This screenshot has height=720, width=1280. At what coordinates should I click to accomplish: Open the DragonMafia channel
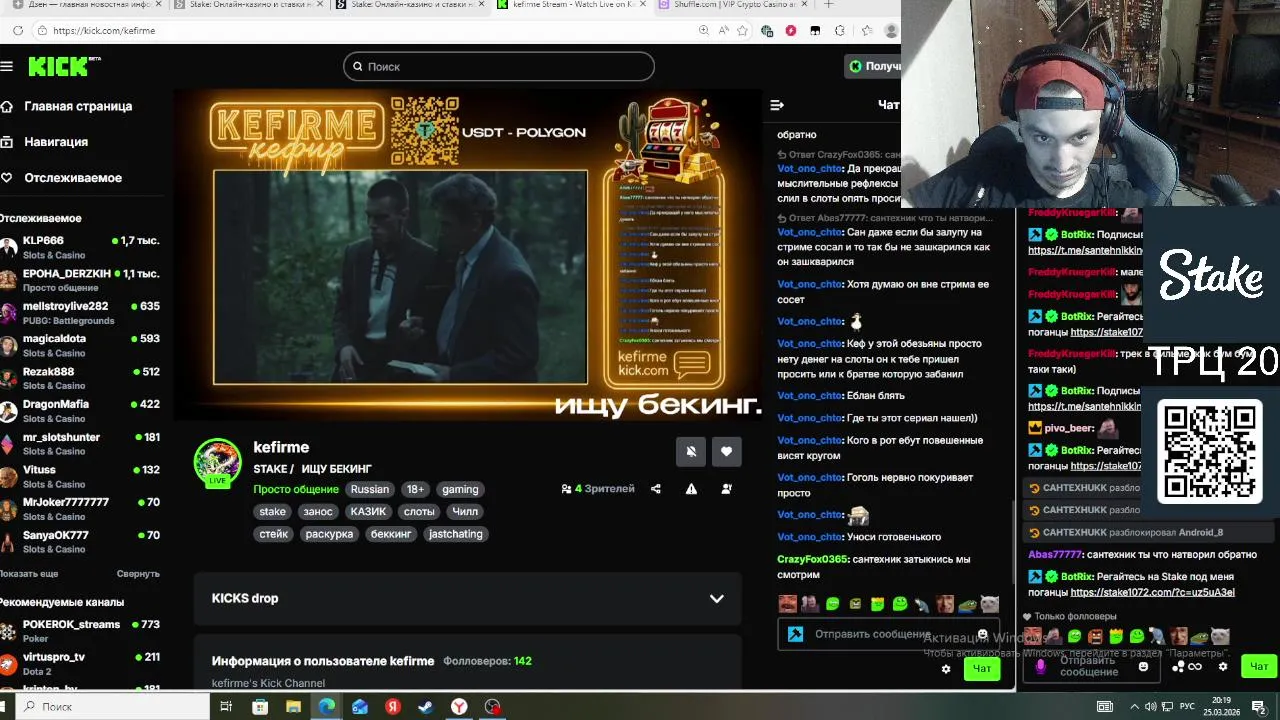80,411
